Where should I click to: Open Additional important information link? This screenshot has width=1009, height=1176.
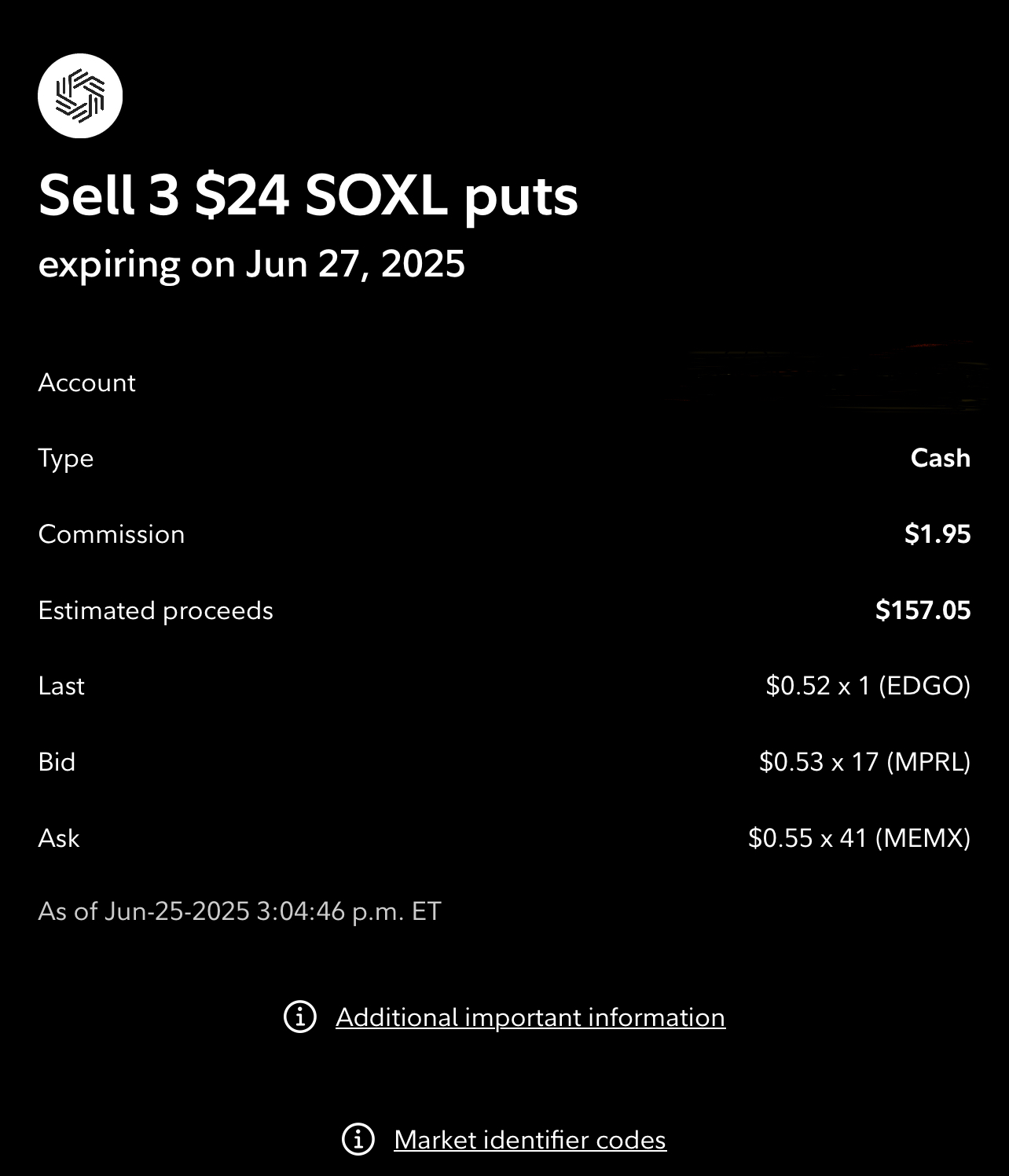(x=530, y=1017)
